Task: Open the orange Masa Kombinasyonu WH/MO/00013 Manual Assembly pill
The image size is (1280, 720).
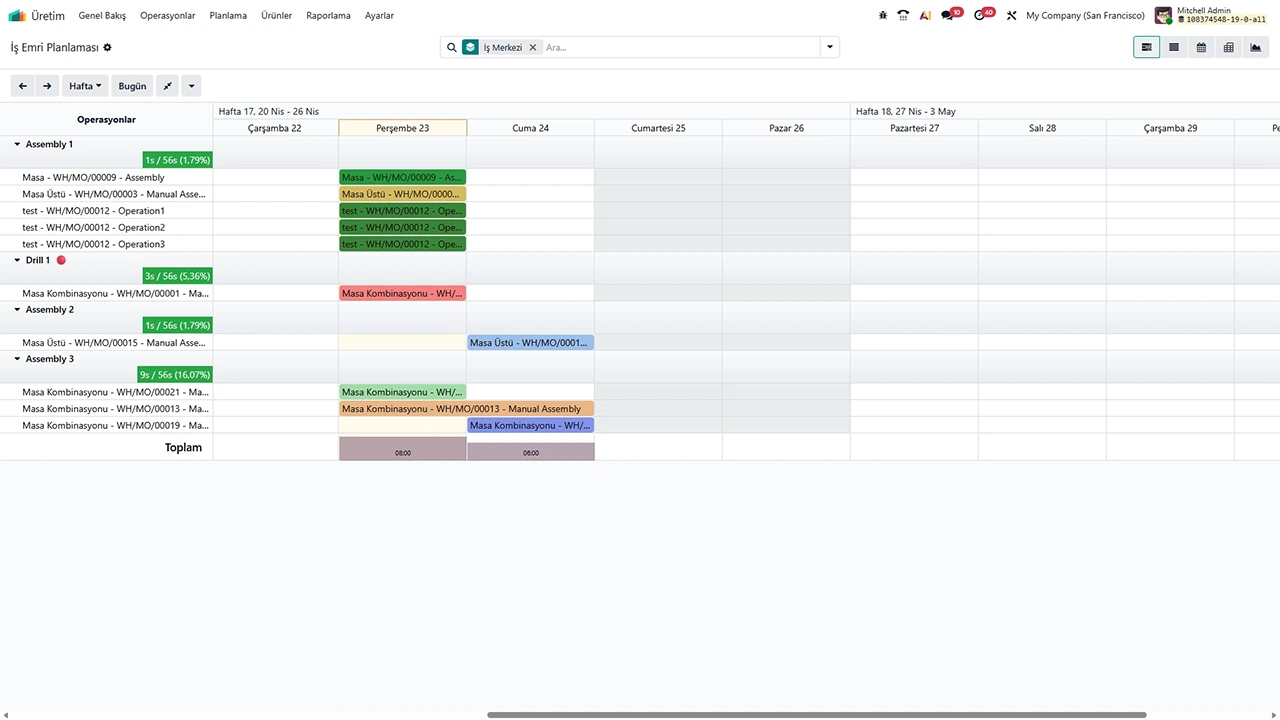Action: click(x=466, y=409)
